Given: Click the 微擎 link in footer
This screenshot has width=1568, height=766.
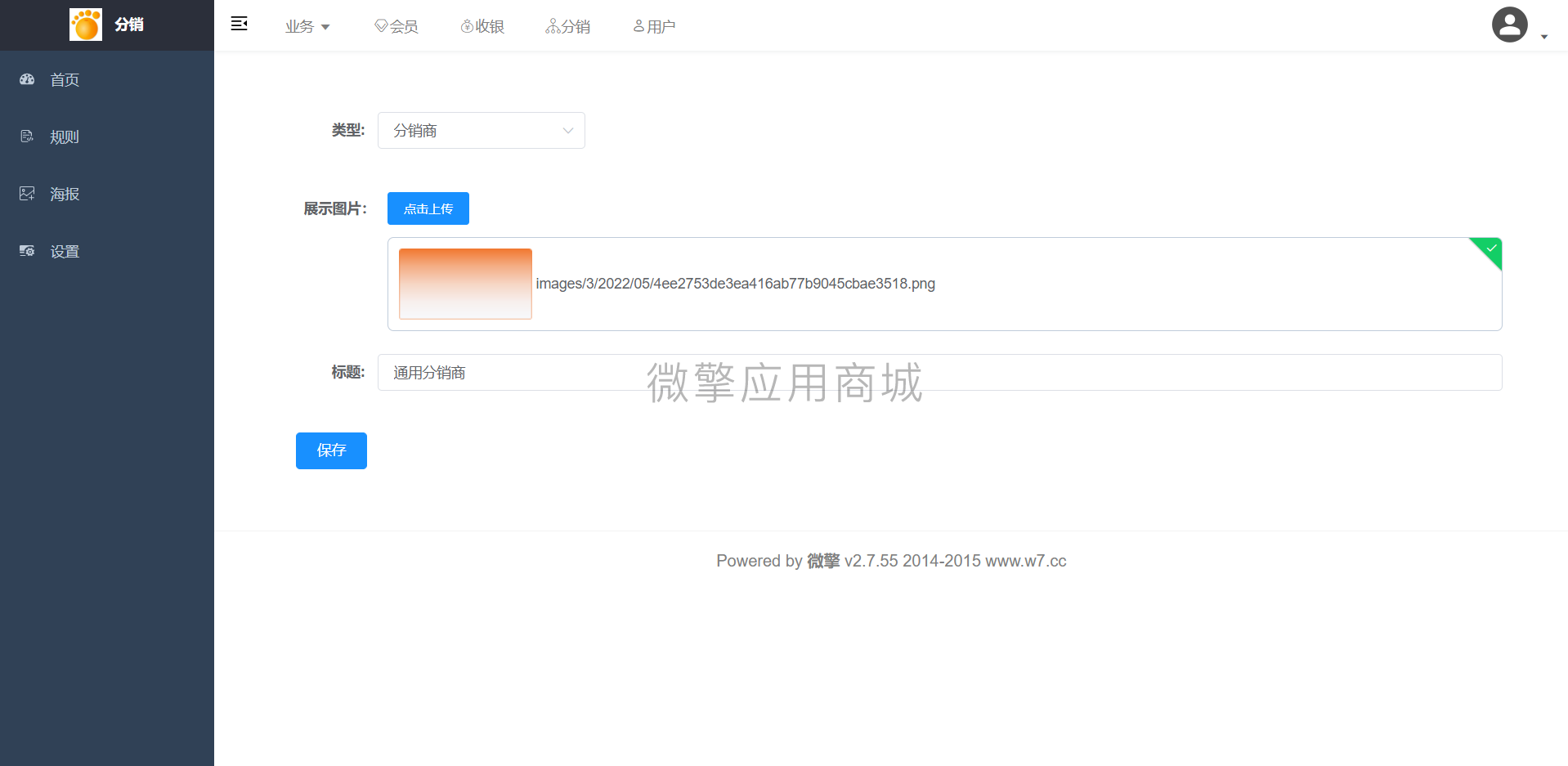Looking at the screenshot, I should click(x=823, y=561).
